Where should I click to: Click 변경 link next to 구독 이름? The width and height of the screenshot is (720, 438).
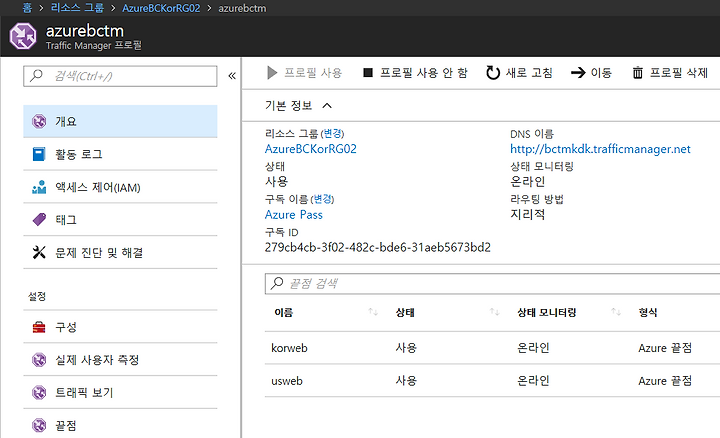[322, 199]
